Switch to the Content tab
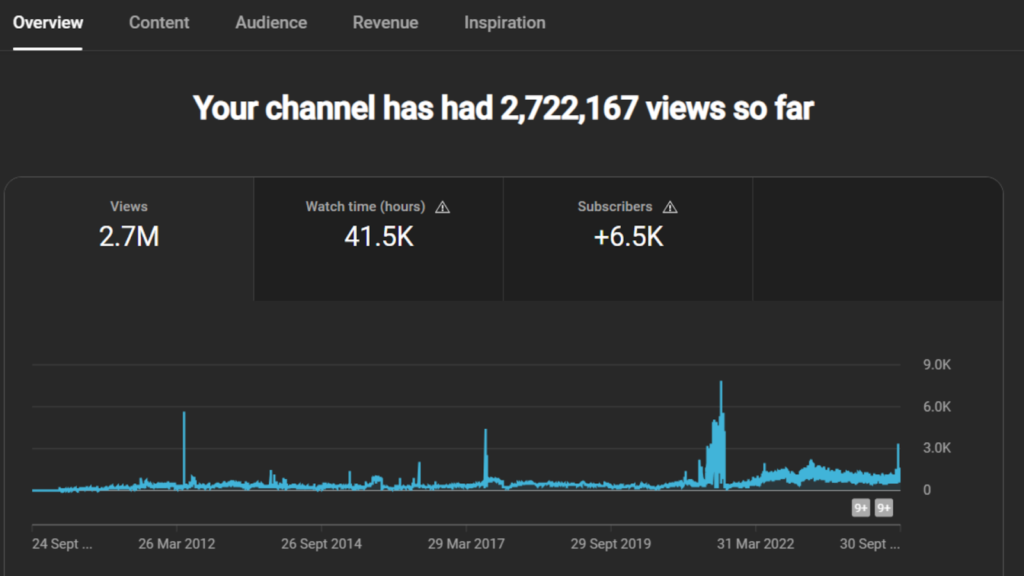This screenshot has height=576, width=1024. click(158, 22)
